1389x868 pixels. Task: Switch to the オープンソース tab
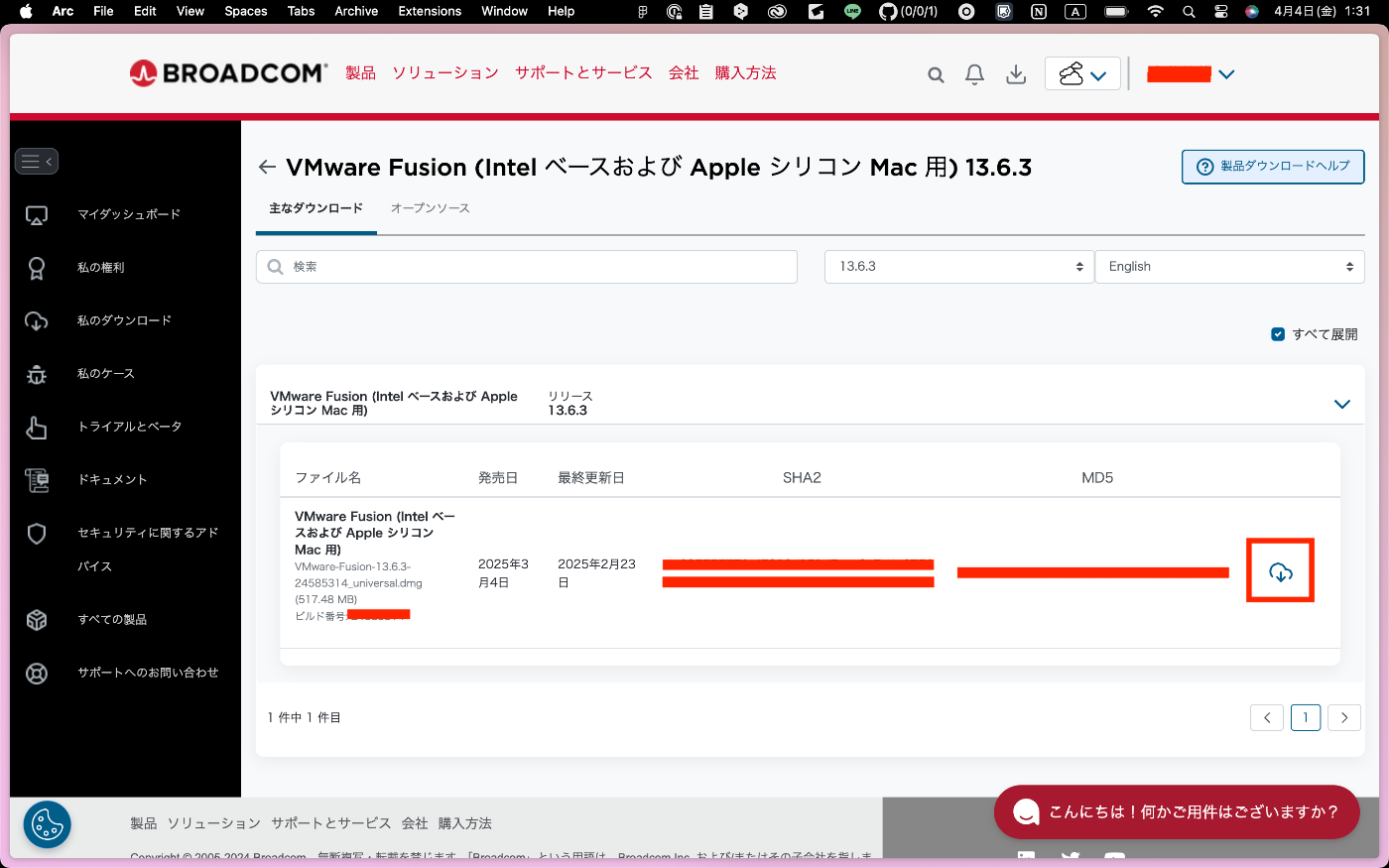pos(431,208)
